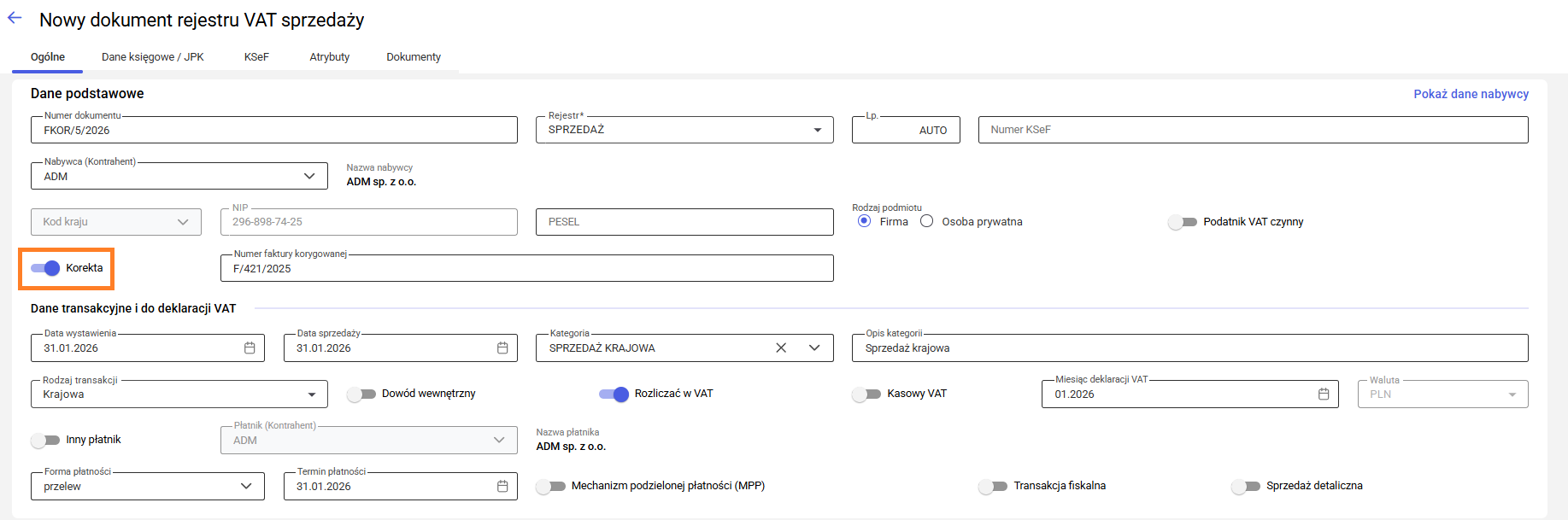Toggle the Korekta switch
This screenshot has height=520, width=1568.
click(x=46, y=268)
